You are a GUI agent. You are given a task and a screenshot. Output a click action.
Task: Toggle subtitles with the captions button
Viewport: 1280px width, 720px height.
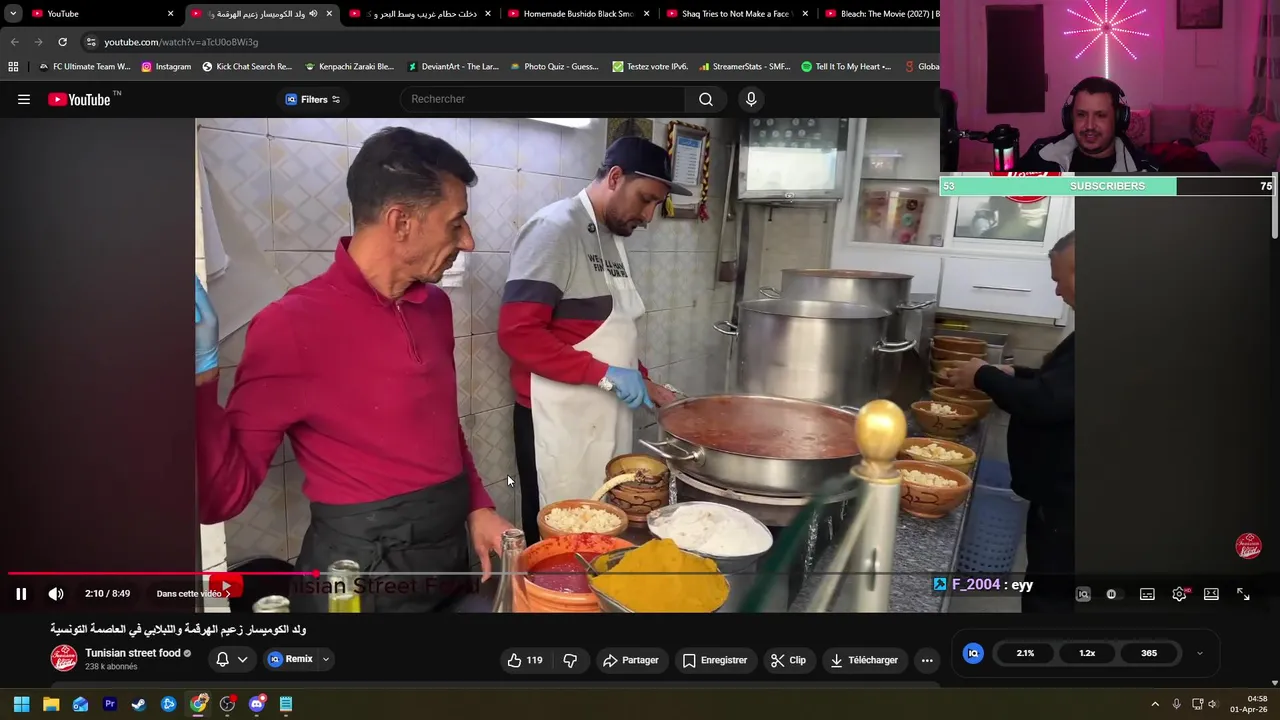coord(1147,594)
